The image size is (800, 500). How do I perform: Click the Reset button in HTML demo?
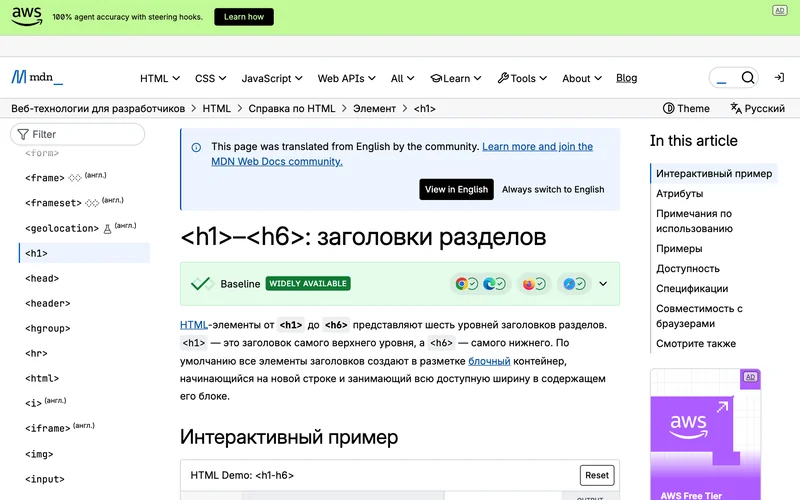[596, 475]
